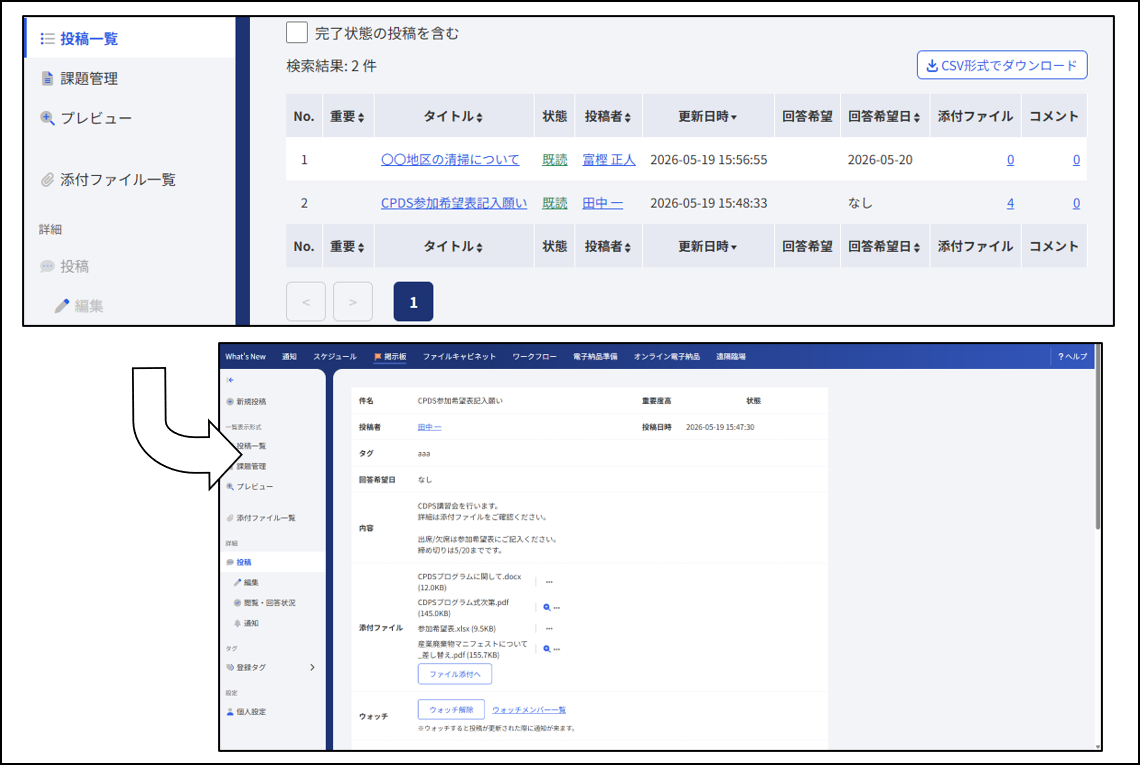Screen dimensions: 1140x765
Task: Open the ... menu for CDPSプログラム式次第.pdf
Action: [557, 607]
